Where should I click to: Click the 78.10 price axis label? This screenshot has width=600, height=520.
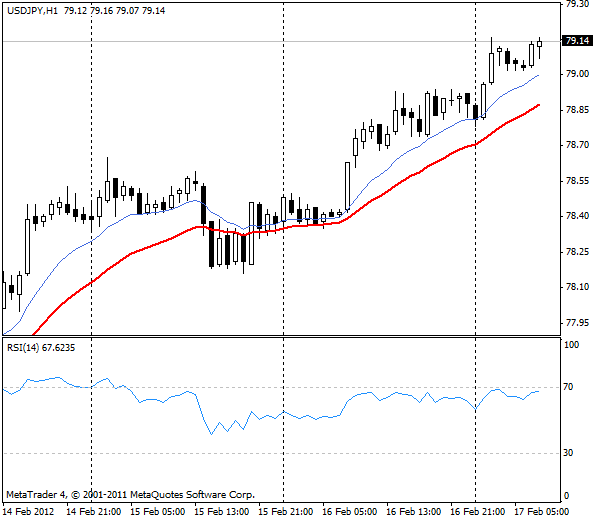tap(577, 287)
